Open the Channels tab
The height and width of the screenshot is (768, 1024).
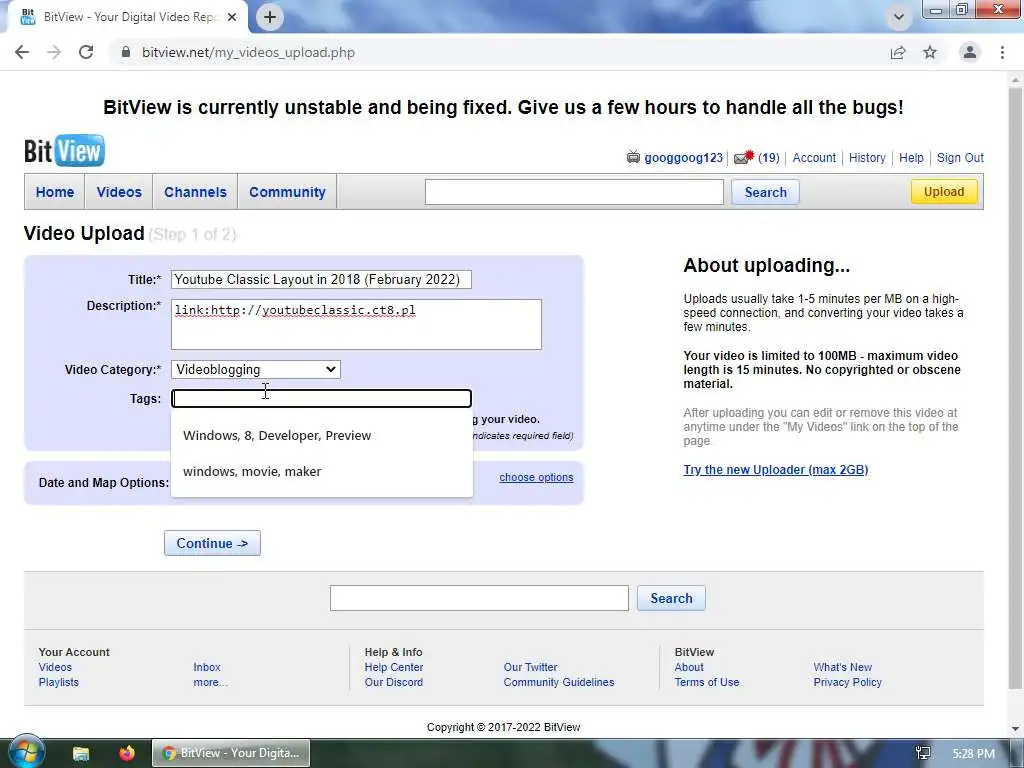(x=195, y=192)
